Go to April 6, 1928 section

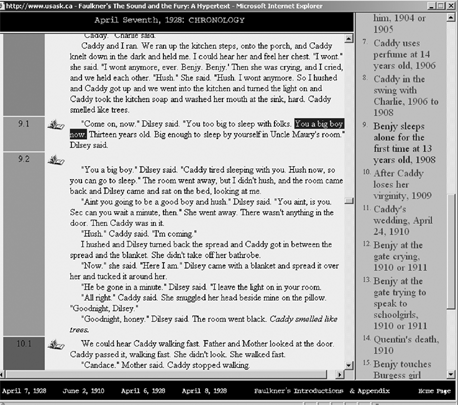(x=143, y=391)
